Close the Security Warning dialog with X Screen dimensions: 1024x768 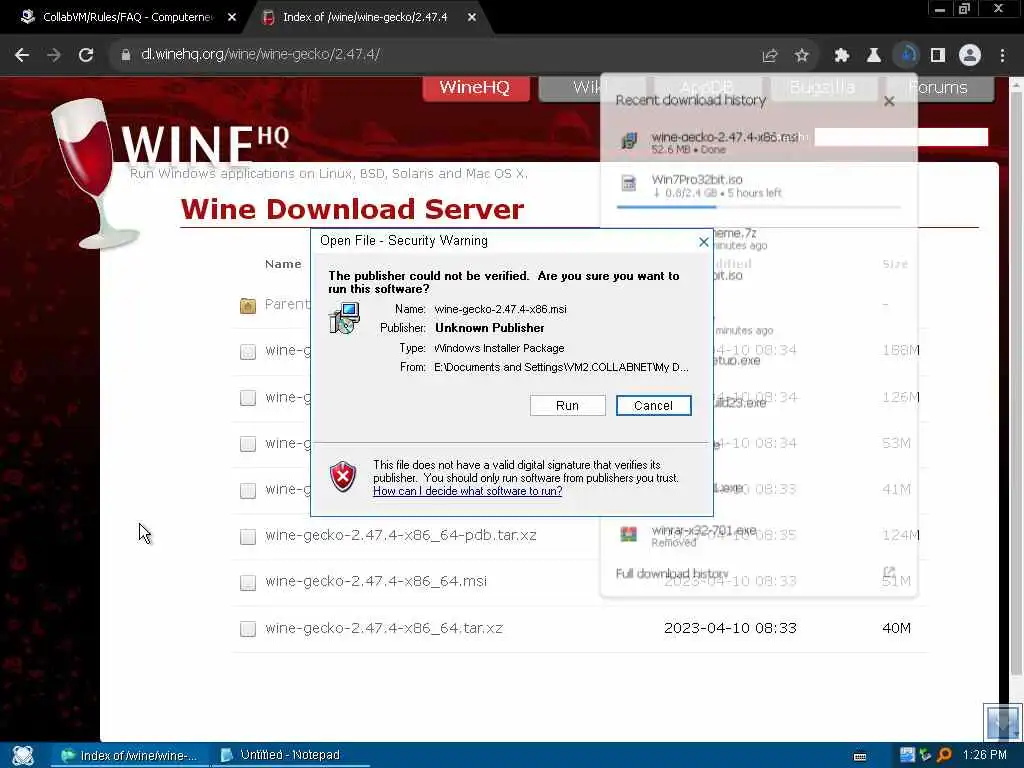pyautogui.click(x=703, y=242)
